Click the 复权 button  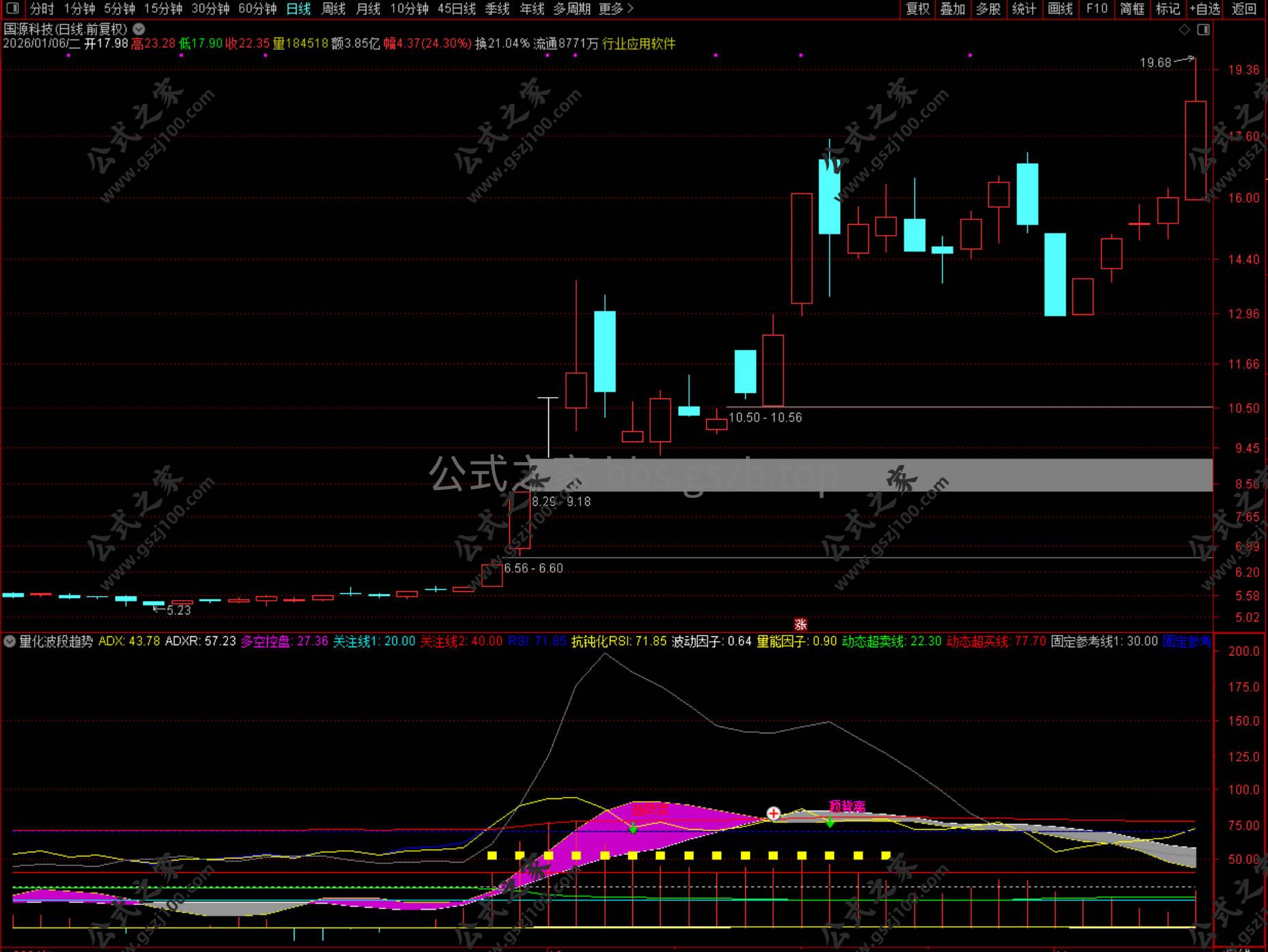coord(917,9)
